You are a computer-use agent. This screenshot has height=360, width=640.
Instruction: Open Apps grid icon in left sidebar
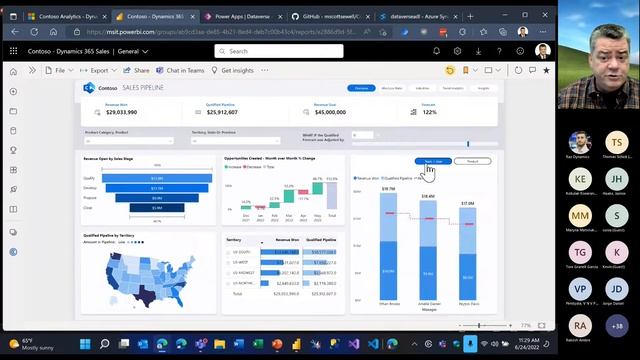tap(13, 170)
